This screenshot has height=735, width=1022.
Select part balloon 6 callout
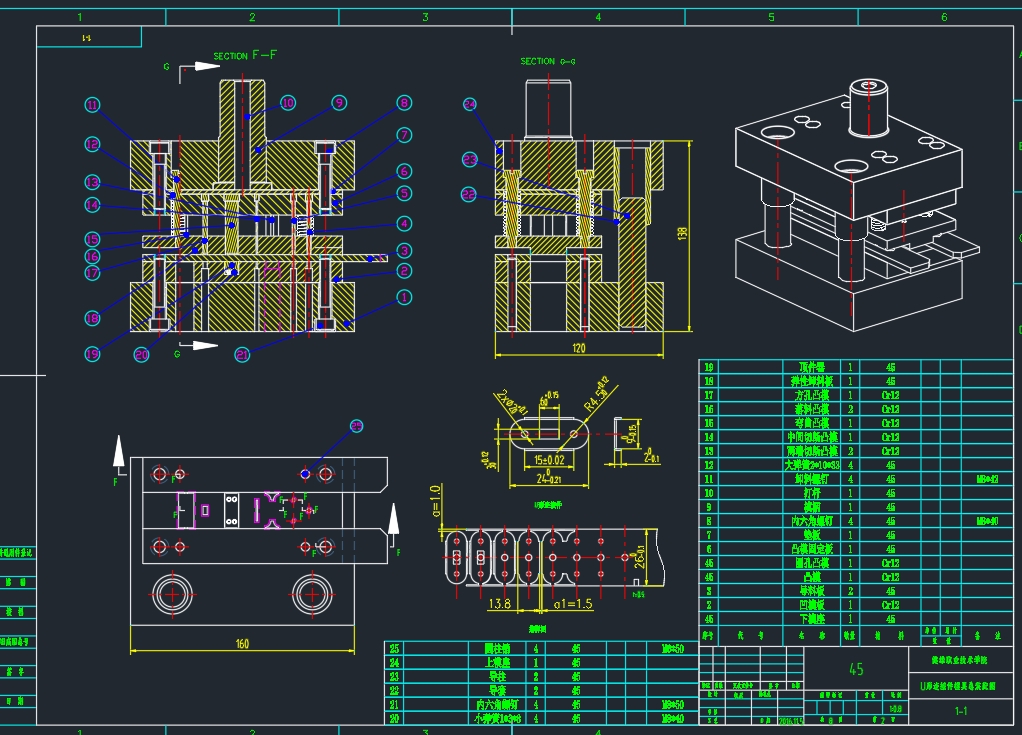tap(404, 171)
